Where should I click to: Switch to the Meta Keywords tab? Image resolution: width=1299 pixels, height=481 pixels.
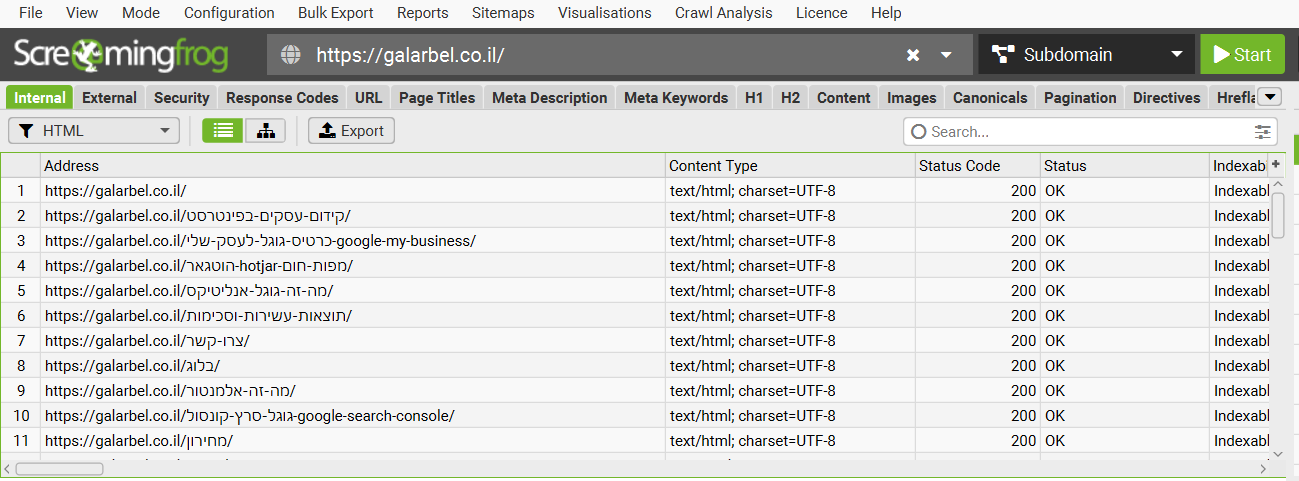coord(676,98)
